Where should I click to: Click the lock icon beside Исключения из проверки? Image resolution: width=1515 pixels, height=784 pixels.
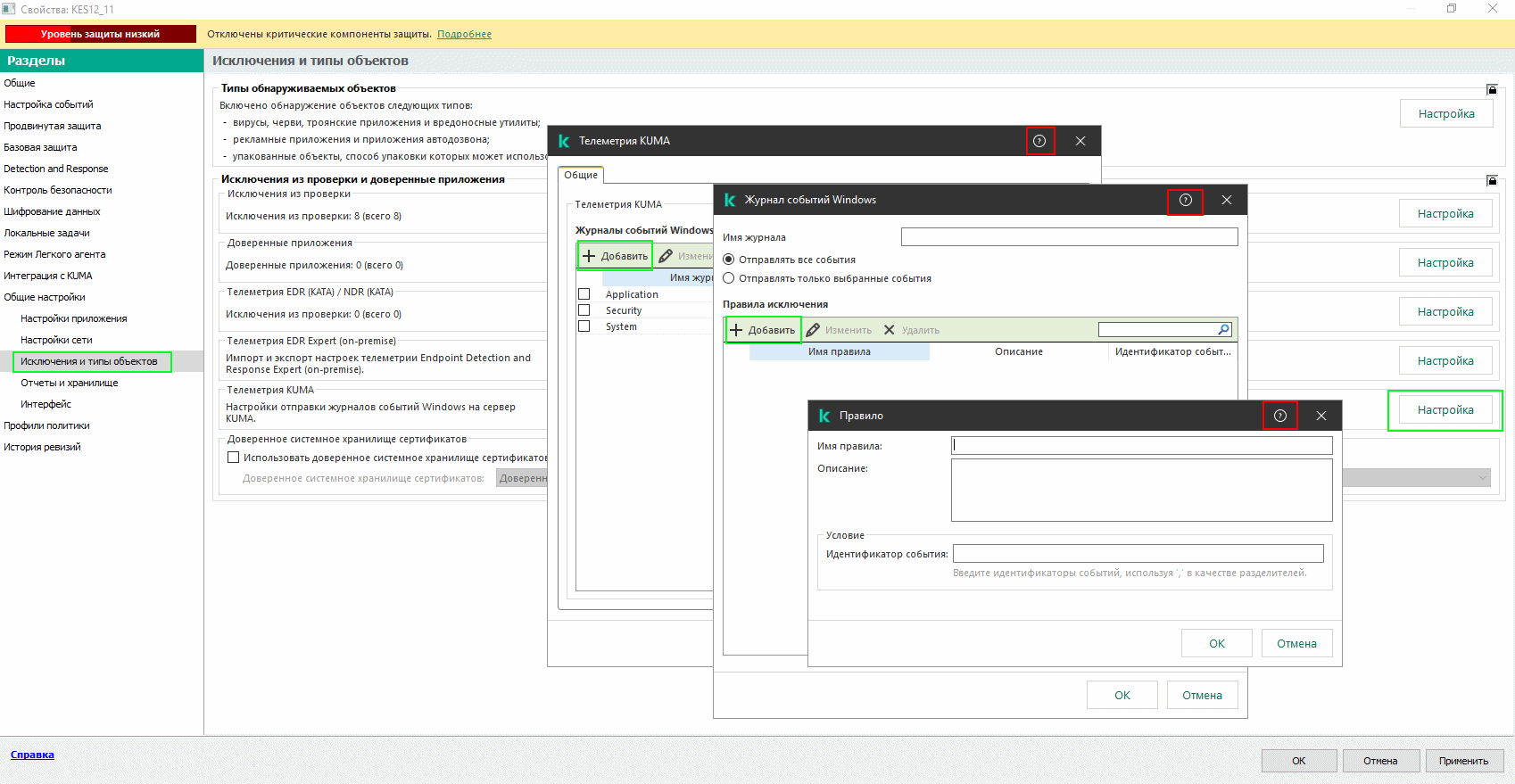[x=1492, y=180]
